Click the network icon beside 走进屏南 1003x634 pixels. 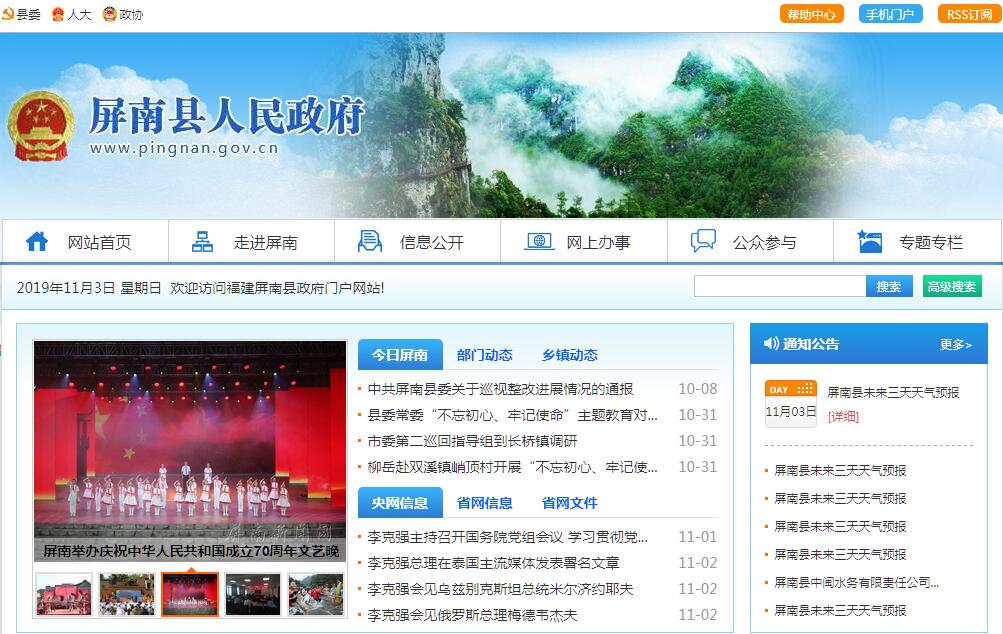click(x=203, y=242)
